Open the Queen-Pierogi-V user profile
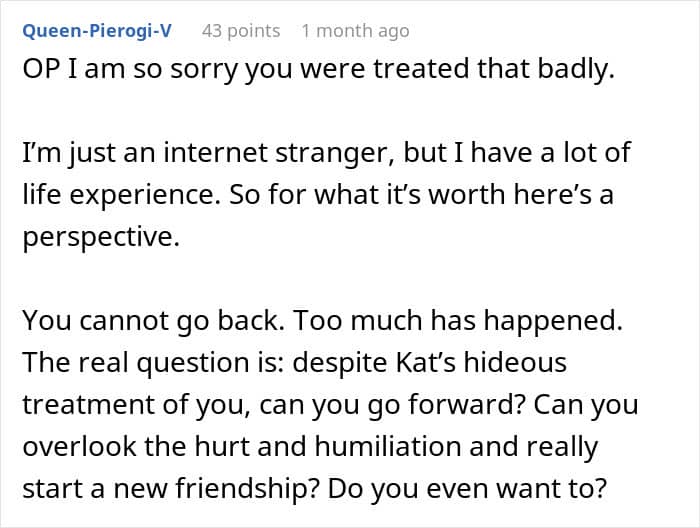Screen dimensions: 700x528 tap(96, 31)
